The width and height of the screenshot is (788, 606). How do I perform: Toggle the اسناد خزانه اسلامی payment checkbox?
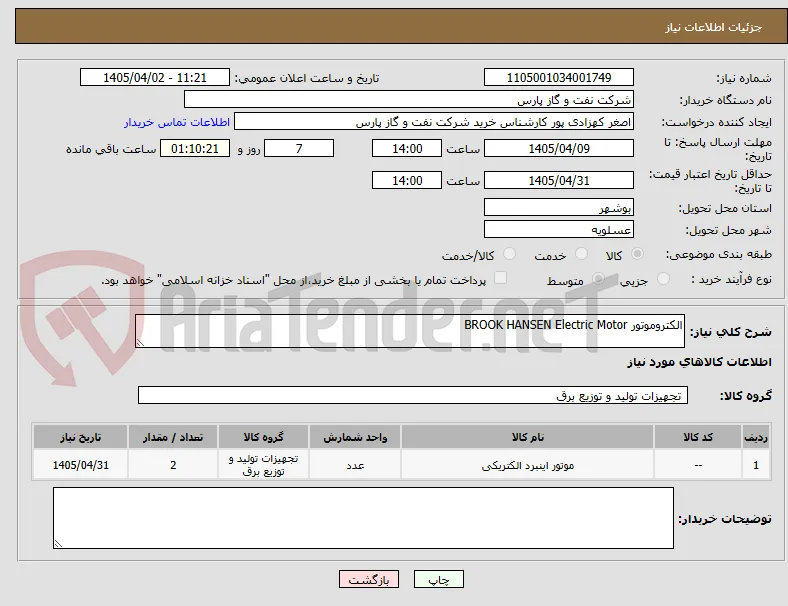(x=501, y=278)
